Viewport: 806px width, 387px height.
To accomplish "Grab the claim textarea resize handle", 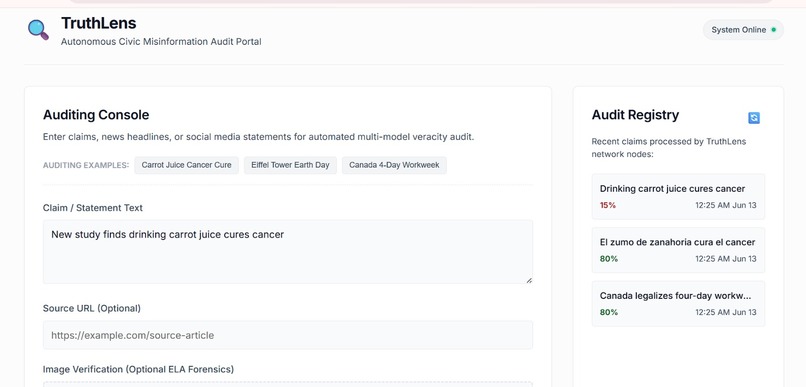I will 529,280.
